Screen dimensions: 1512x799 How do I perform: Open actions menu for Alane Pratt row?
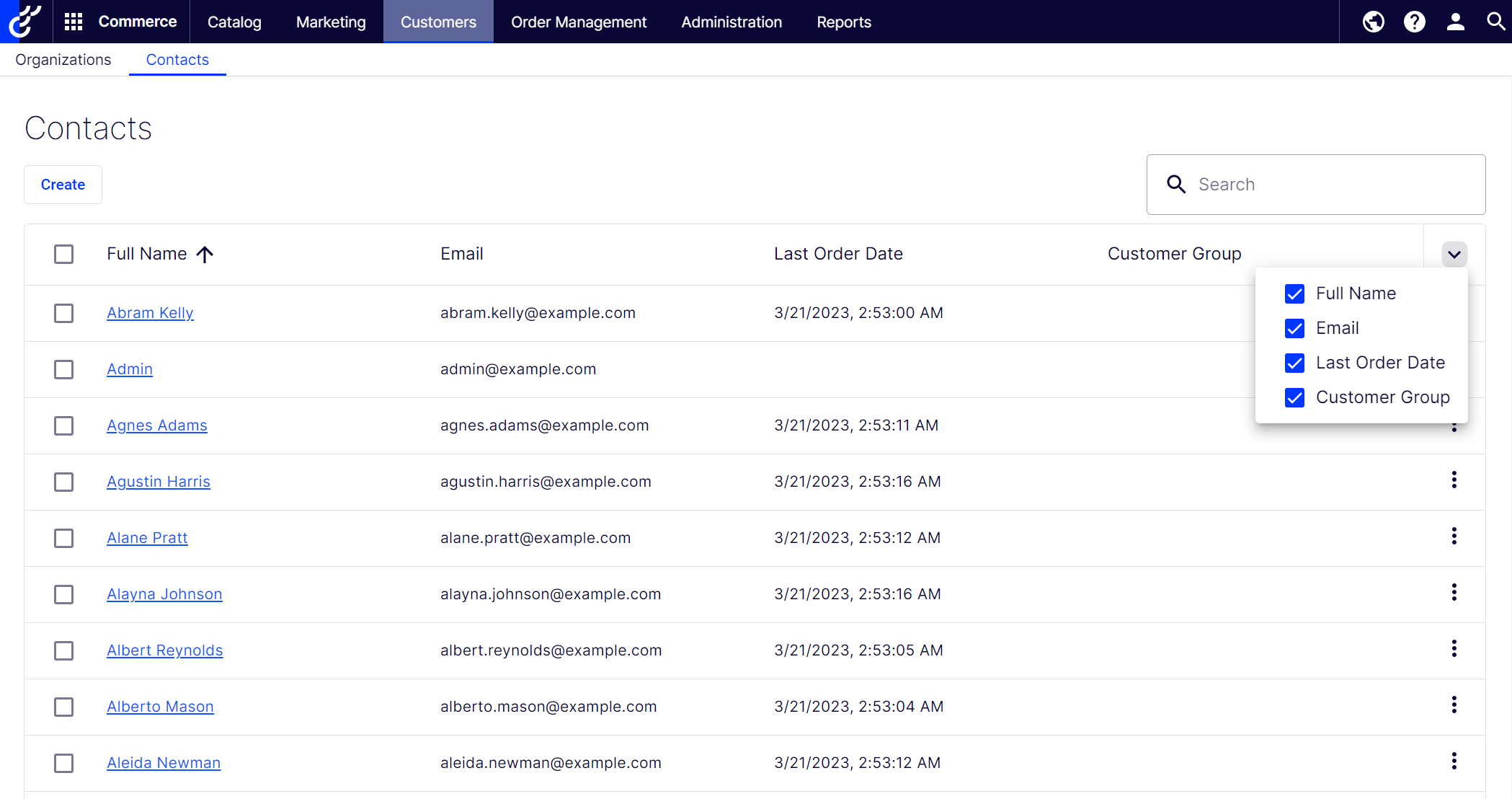[x=1454, y=537]
